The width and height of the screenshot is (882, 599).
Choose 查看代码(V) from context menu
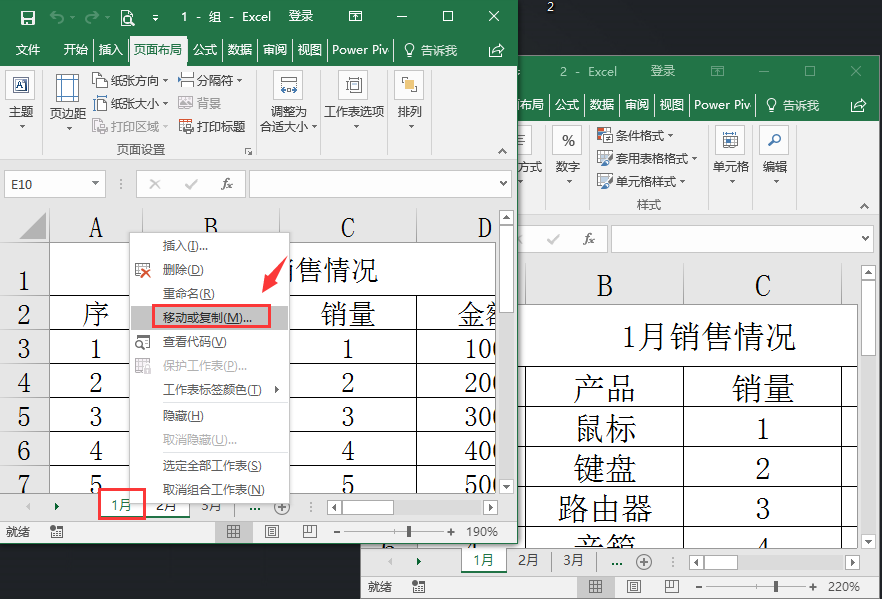[209, 342]
